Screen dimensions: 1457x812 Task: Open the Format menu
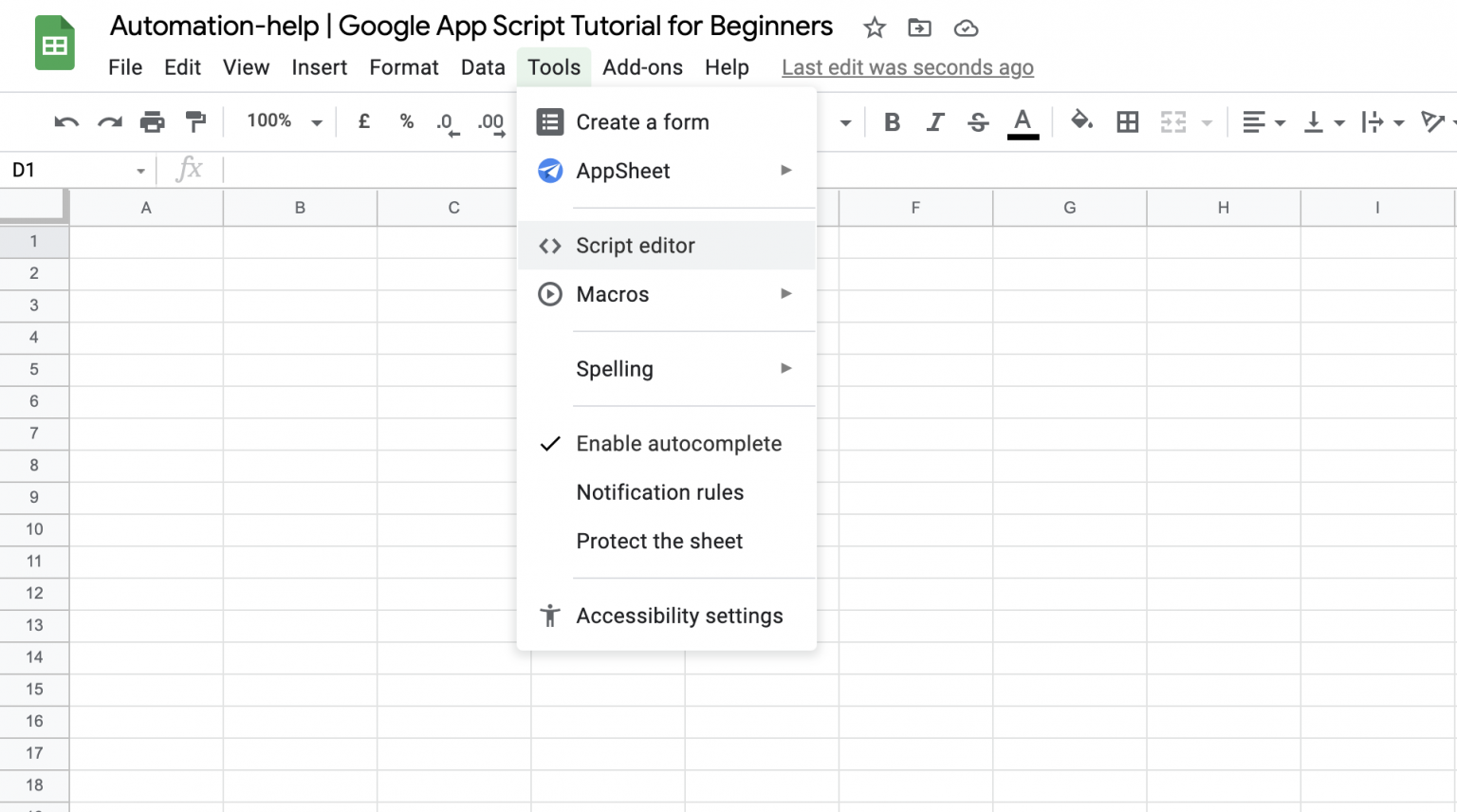(x=403, y=66)
